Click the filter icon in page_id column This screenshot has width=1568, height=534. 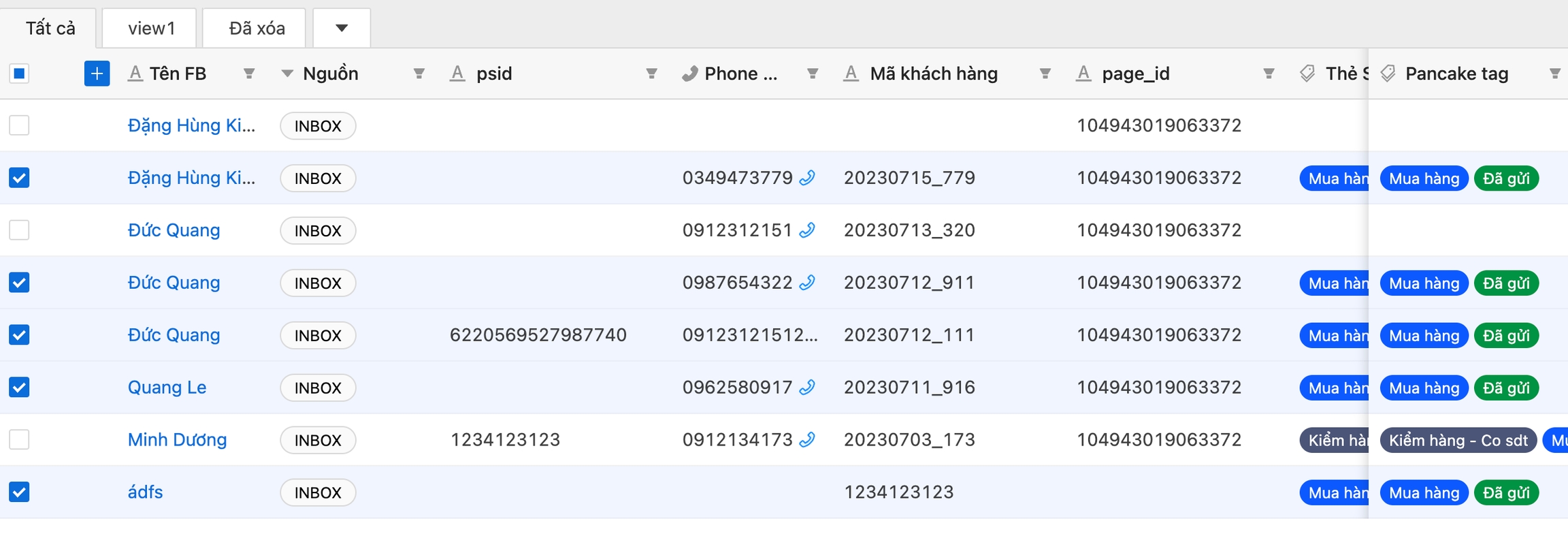[1269, 74]
